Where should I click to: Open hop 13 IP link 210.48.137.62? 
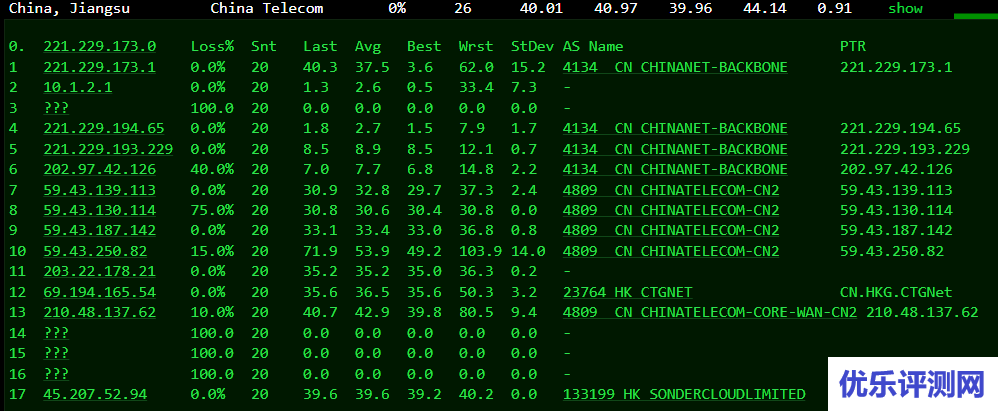[99, 312]
